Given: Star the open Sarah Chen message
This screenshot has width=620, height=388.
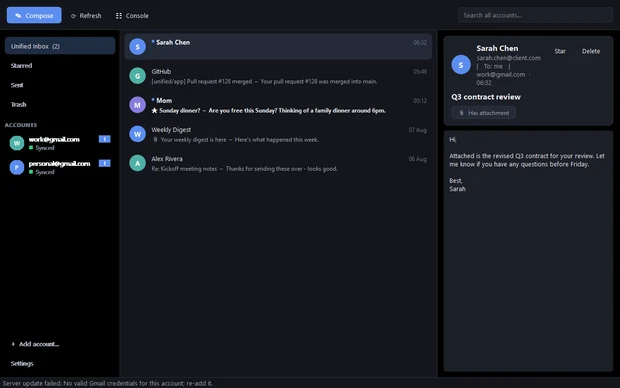Looking at the screenshot, I should pos(560,51).
